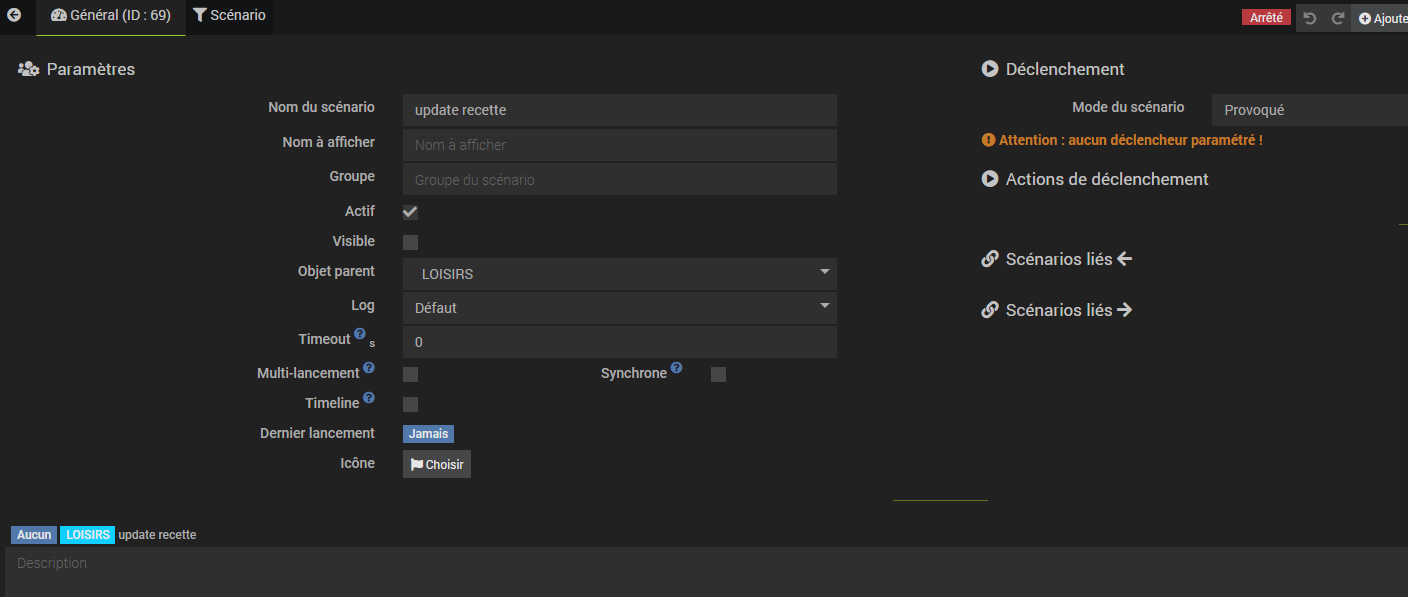Enable the Visible checkbox

(410, 242)
